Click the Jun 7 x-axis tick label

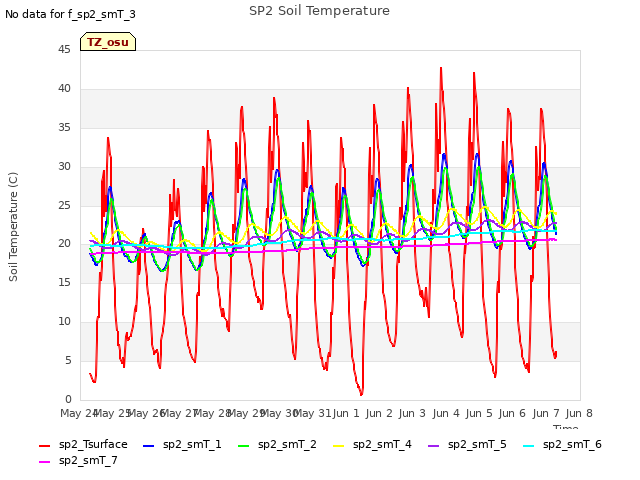(x=546, y=413)
